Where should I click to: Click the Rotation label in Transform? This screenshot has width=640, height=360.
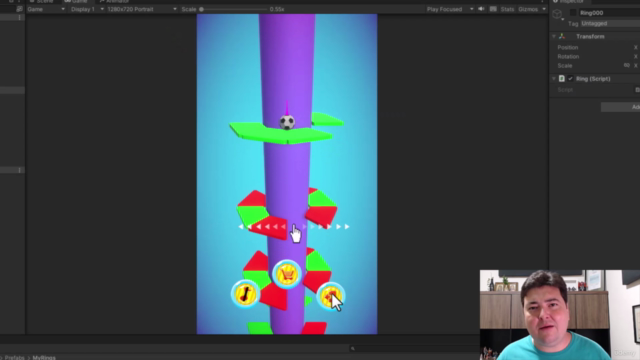(568, 56)
